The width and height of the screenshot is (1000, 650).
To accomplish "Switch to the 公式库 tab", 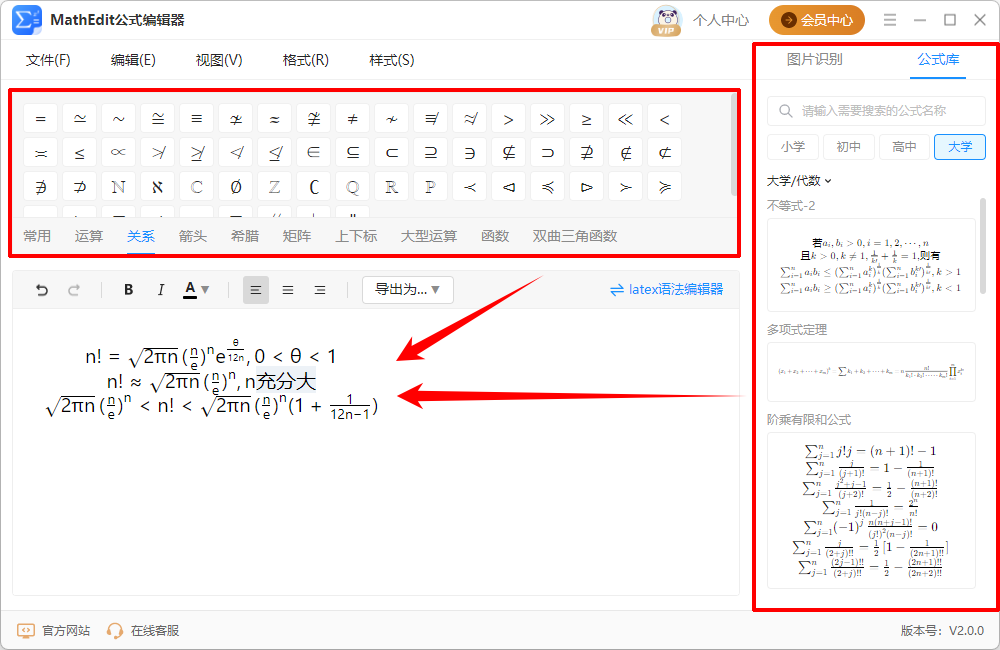I will (x=938, y=59).
